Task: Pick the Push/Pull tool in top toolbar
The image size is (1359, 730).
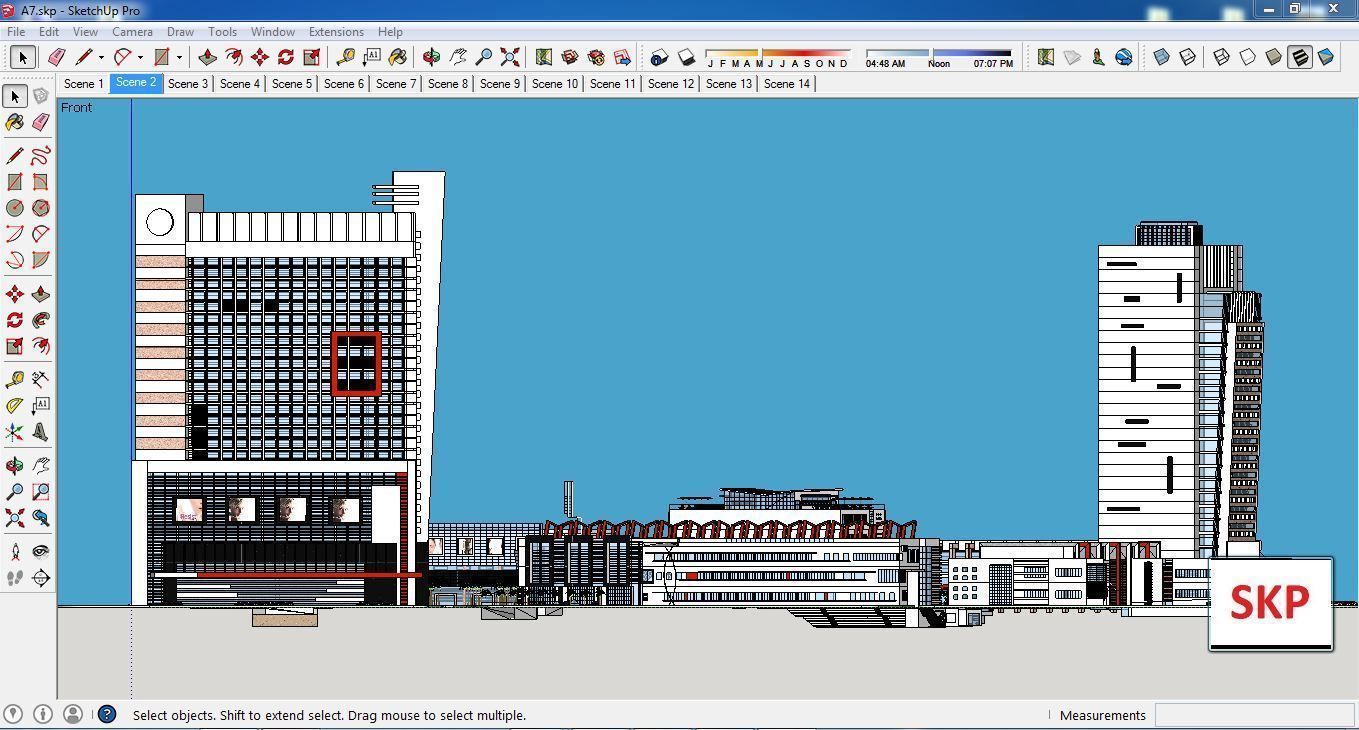Action: (x=208, y=57)
